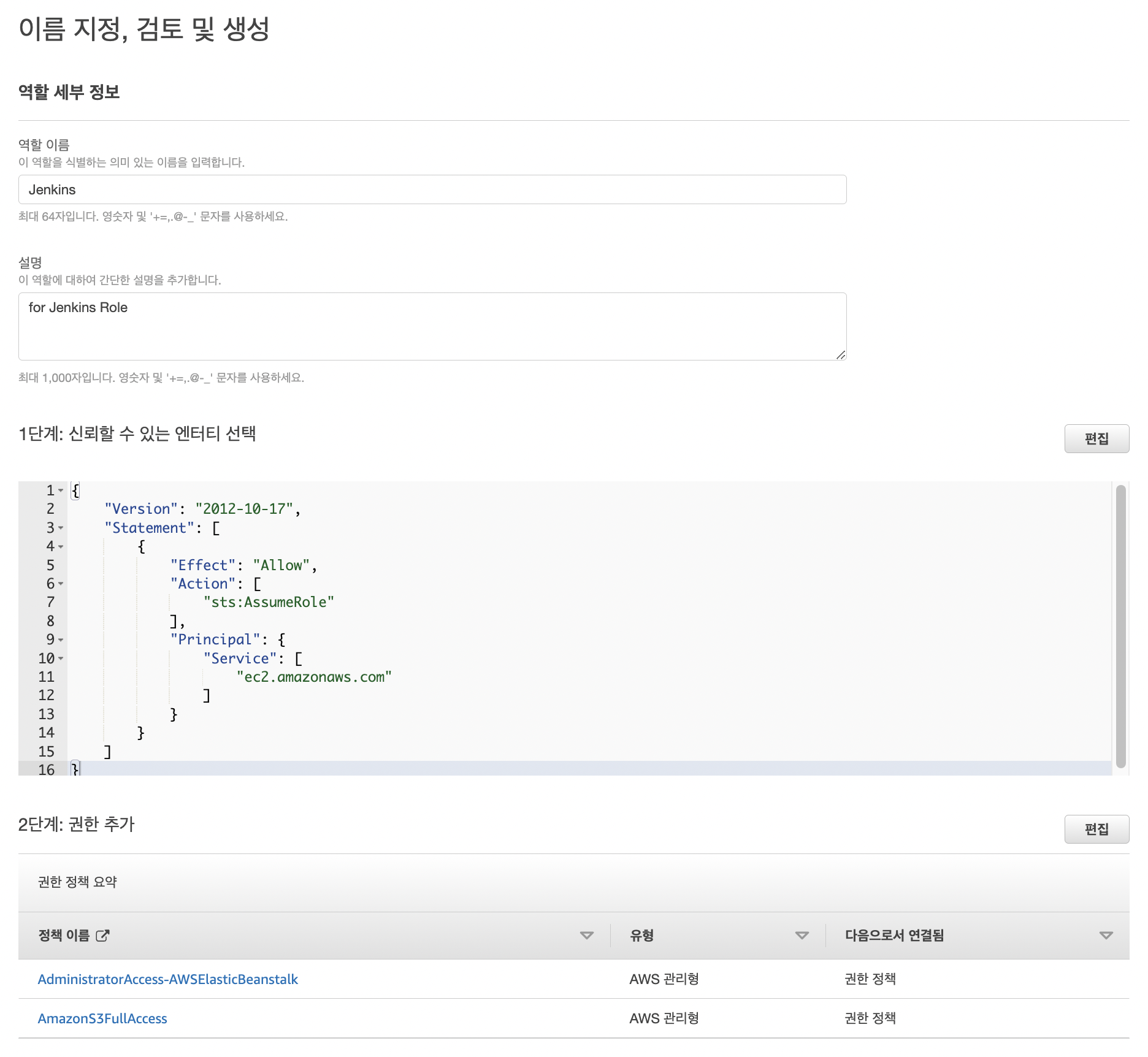Click the role name input field containing Jenkins

(x=432, y=189)
